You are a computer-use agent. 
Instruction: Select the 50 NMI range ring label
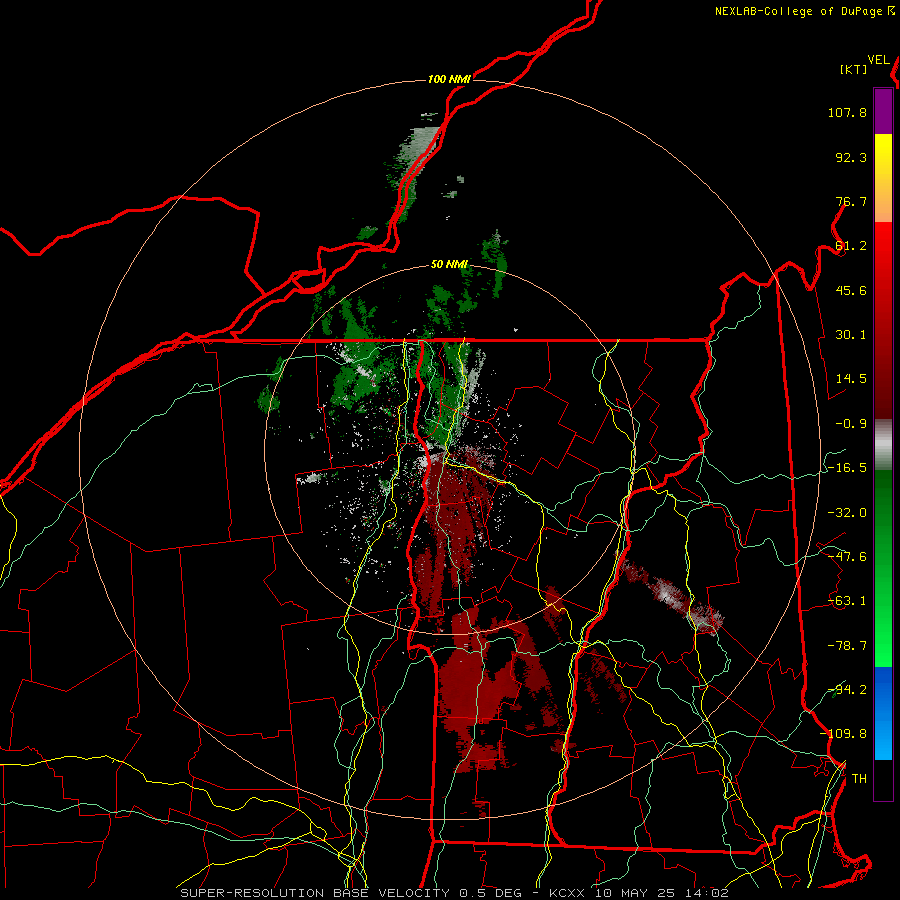click(449, 265)
